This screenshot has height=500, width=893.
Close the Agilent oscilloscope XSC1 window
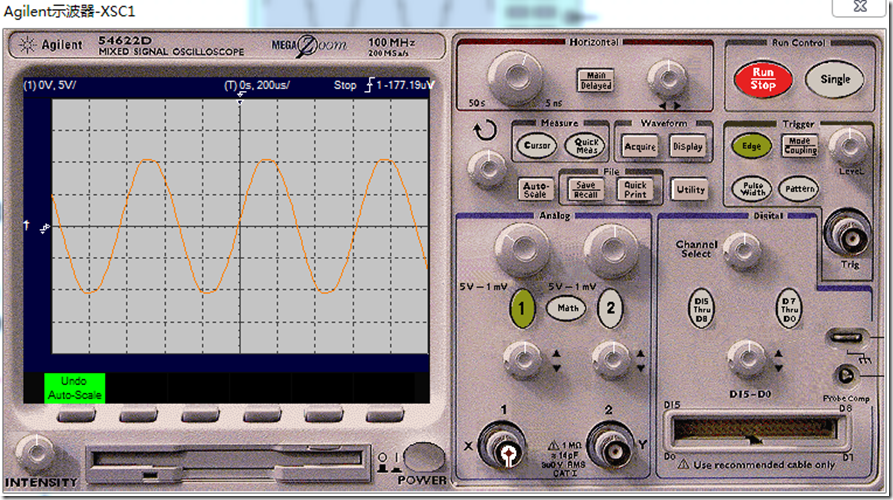coord(860,6)
